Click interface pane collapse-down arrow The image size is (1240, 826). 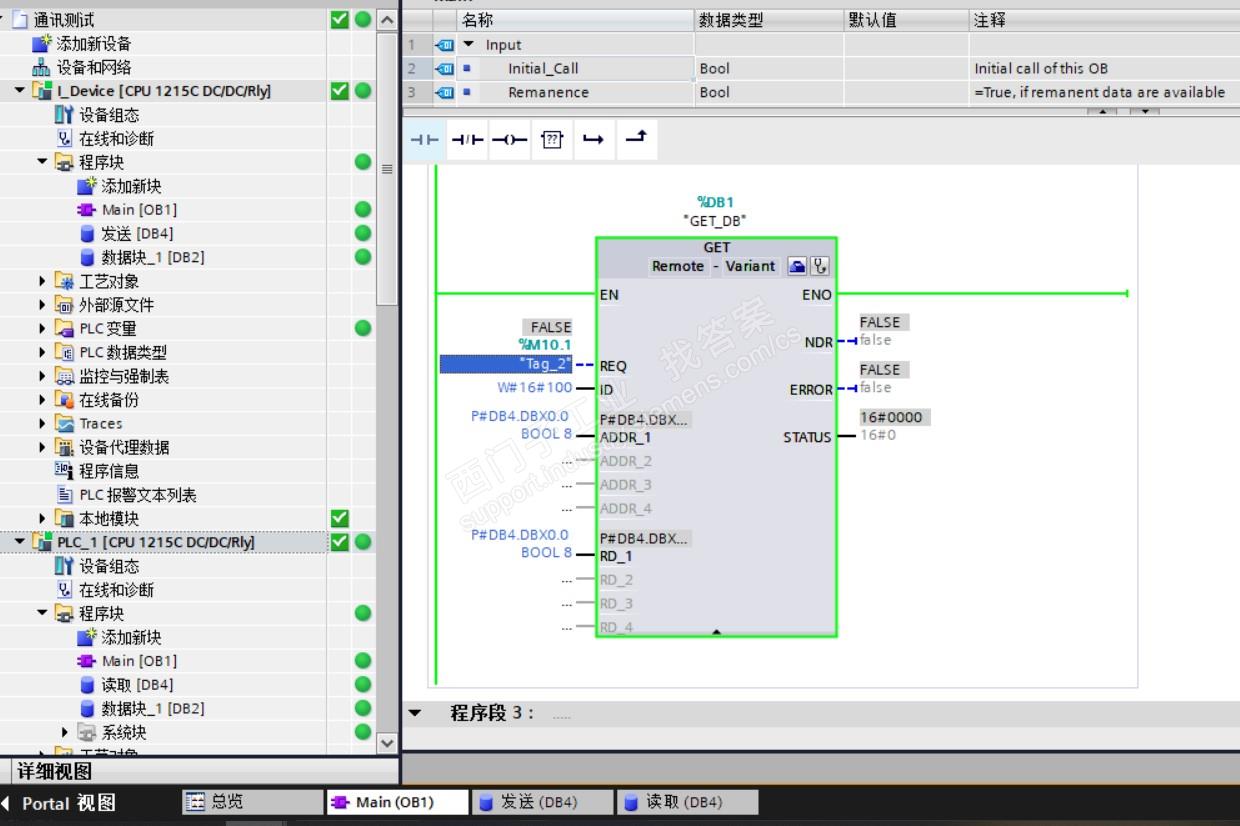(x=1145, y=111)
